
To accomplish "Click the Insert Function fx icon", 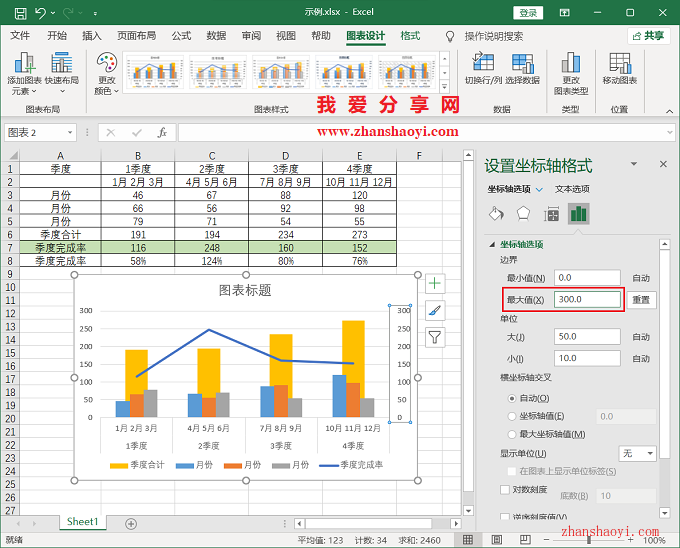I will 162,133.
